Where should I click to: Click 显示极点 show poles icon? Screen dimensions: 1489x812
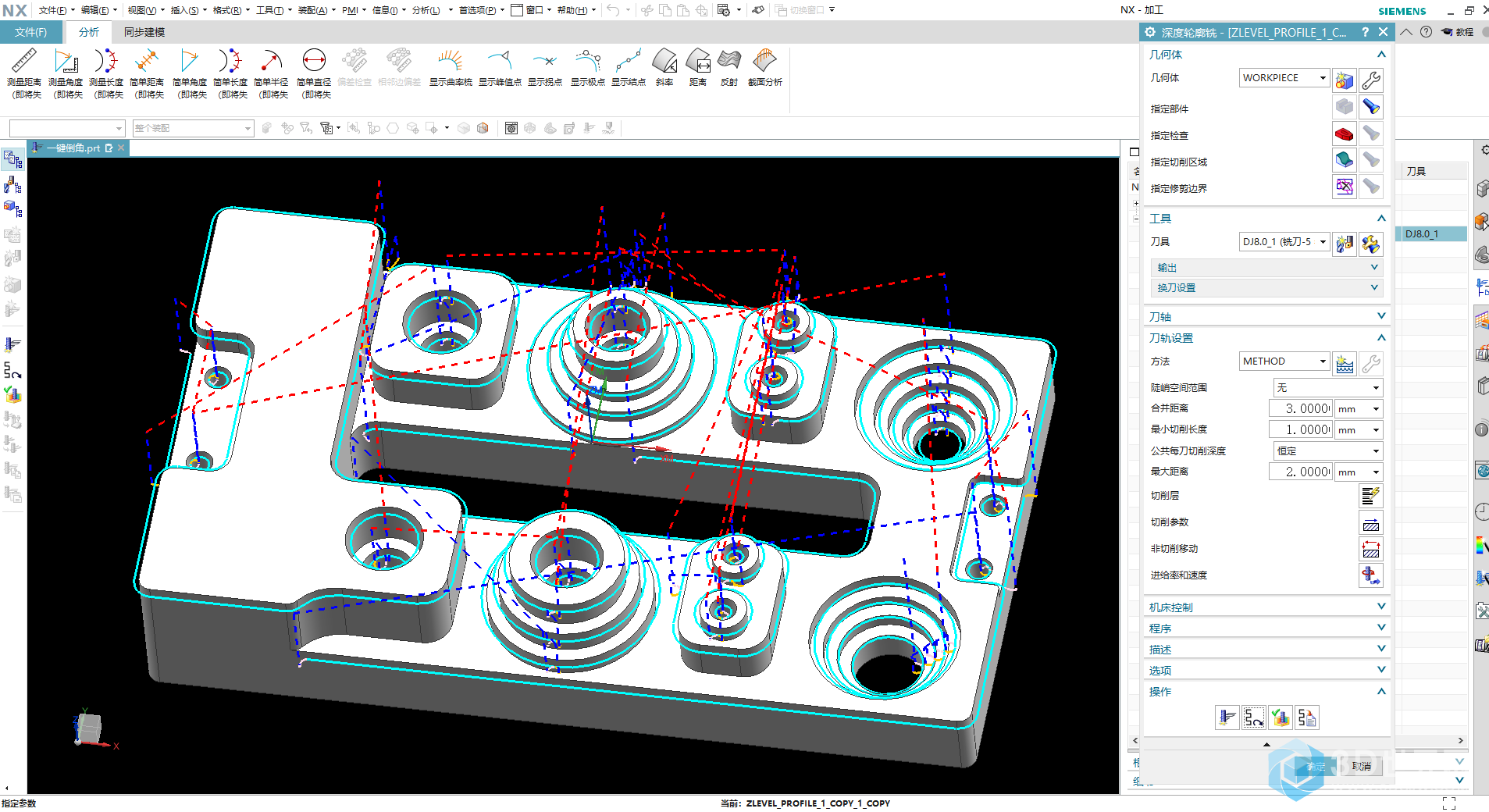(x=587, y=67)
